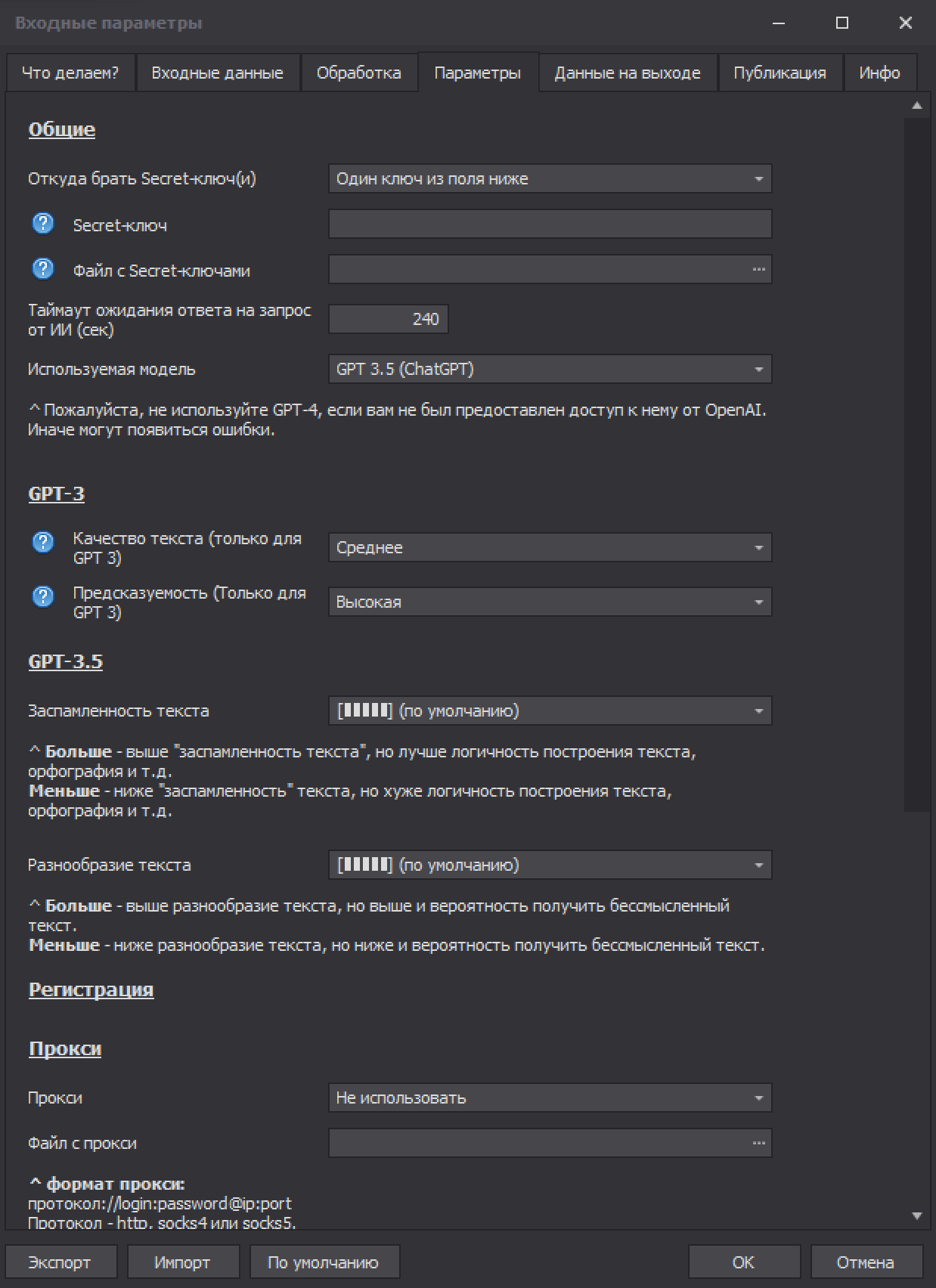Browse for proxy file using ellipsis button

(758, 1144)
